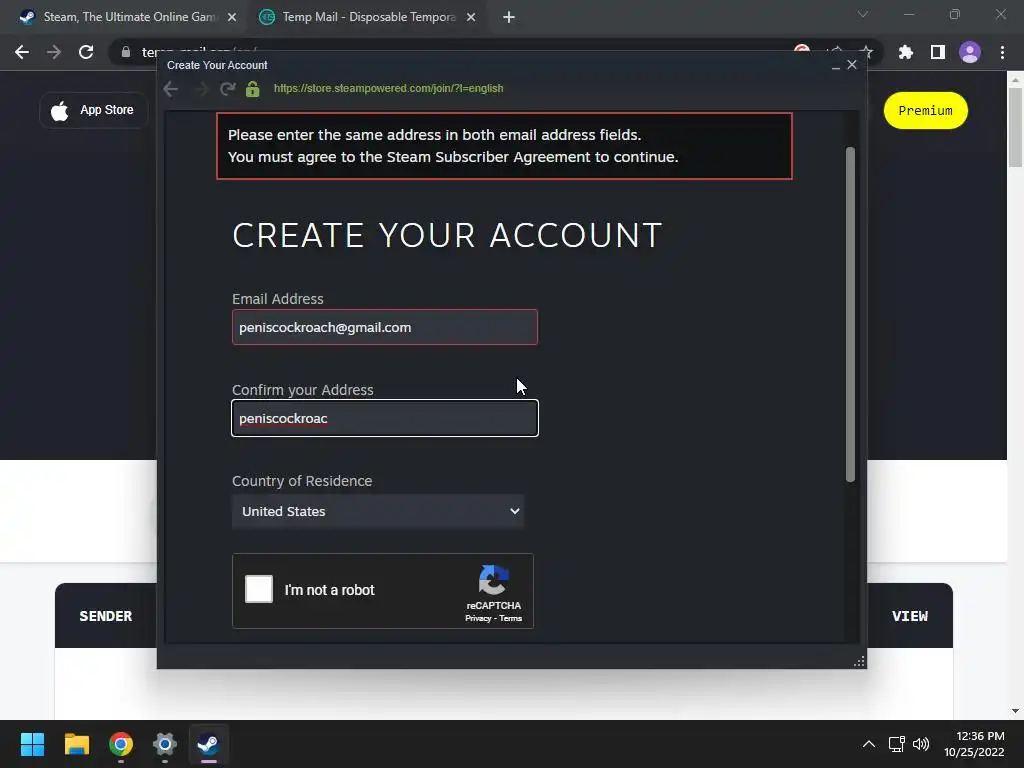Open network status tray icon
Image resolution: width=1024 pixels, height=768 pixels.
(897, 744)
